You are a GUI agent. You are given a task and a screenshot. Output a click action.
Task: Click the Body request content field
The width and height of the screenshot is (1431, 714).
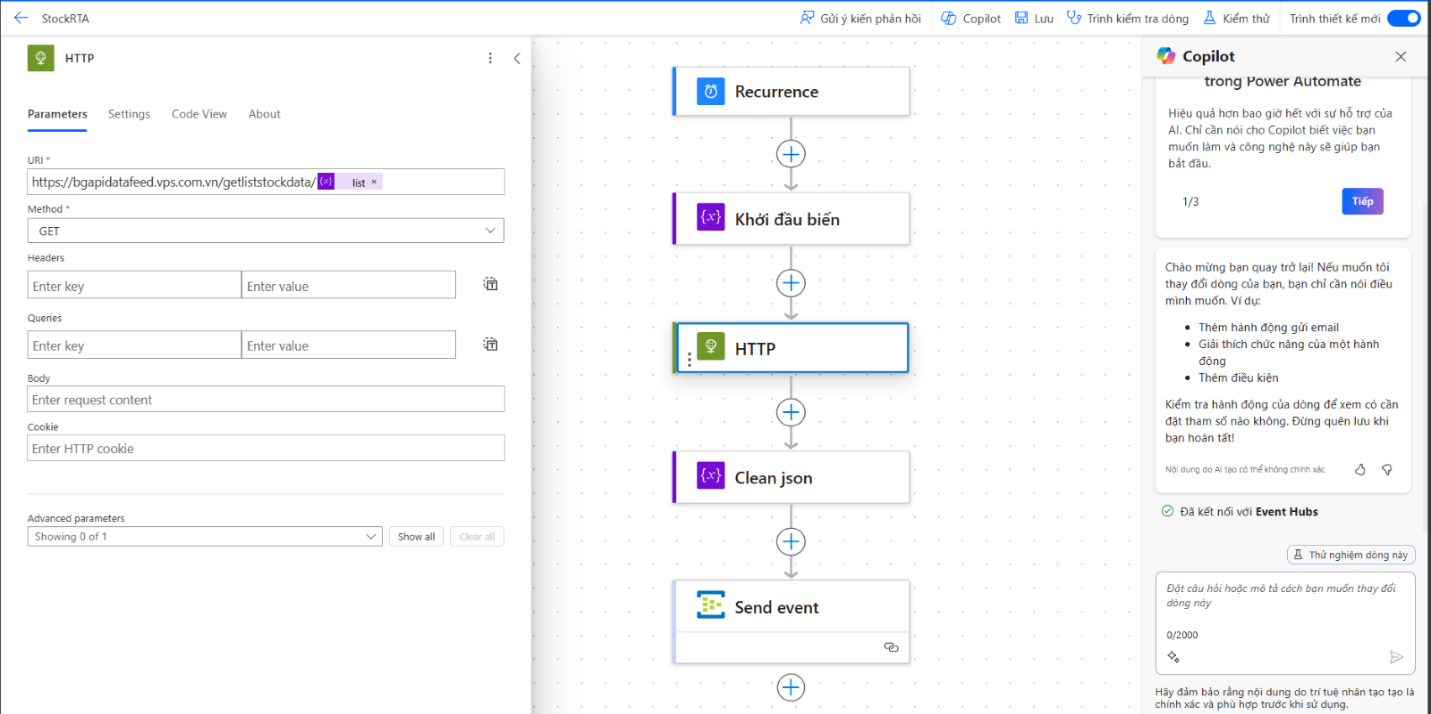pyautogui.click(x=266, y=400)
